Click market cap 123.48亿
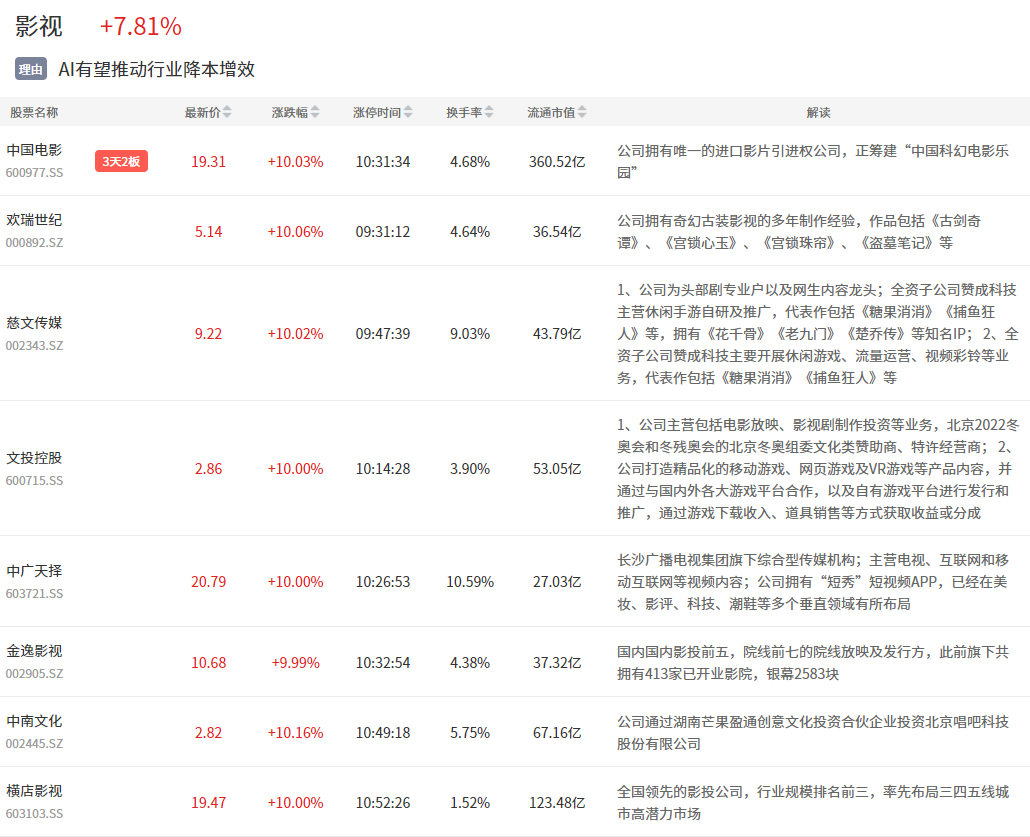The image size is (1030, 837). pos(557,803)
